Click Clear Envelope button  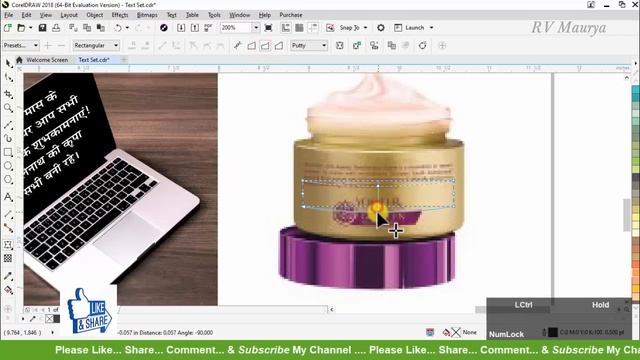(405, 45)
